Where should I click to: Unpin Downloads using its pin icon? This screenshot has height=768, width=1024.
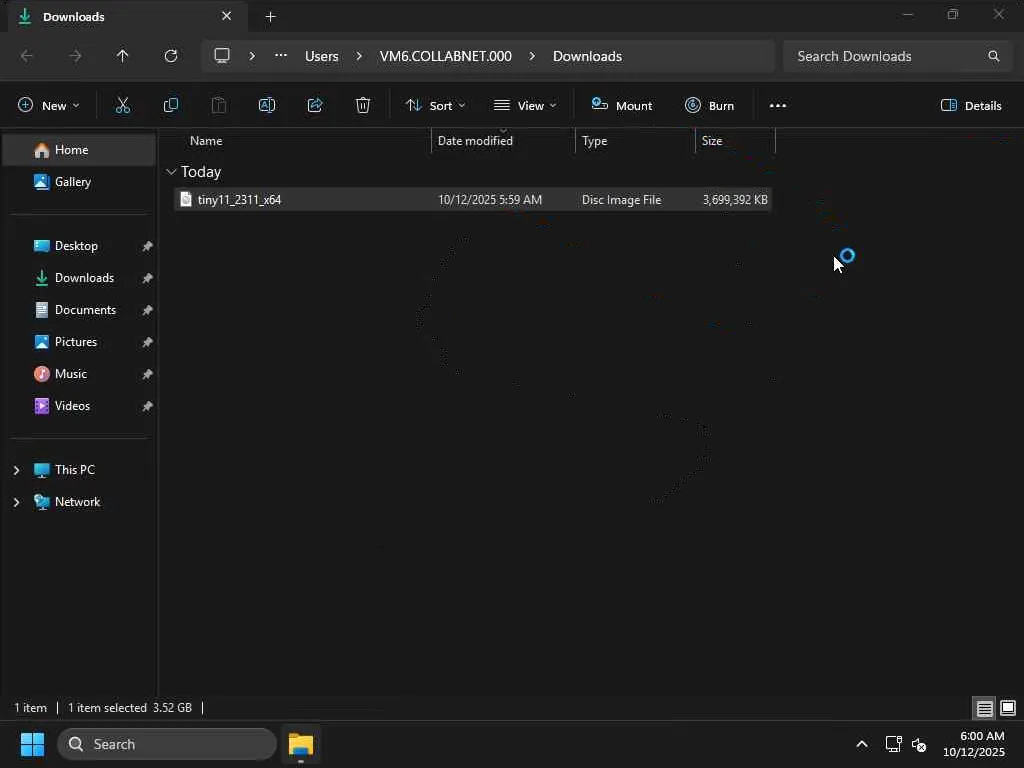click(x=148, y=278)
